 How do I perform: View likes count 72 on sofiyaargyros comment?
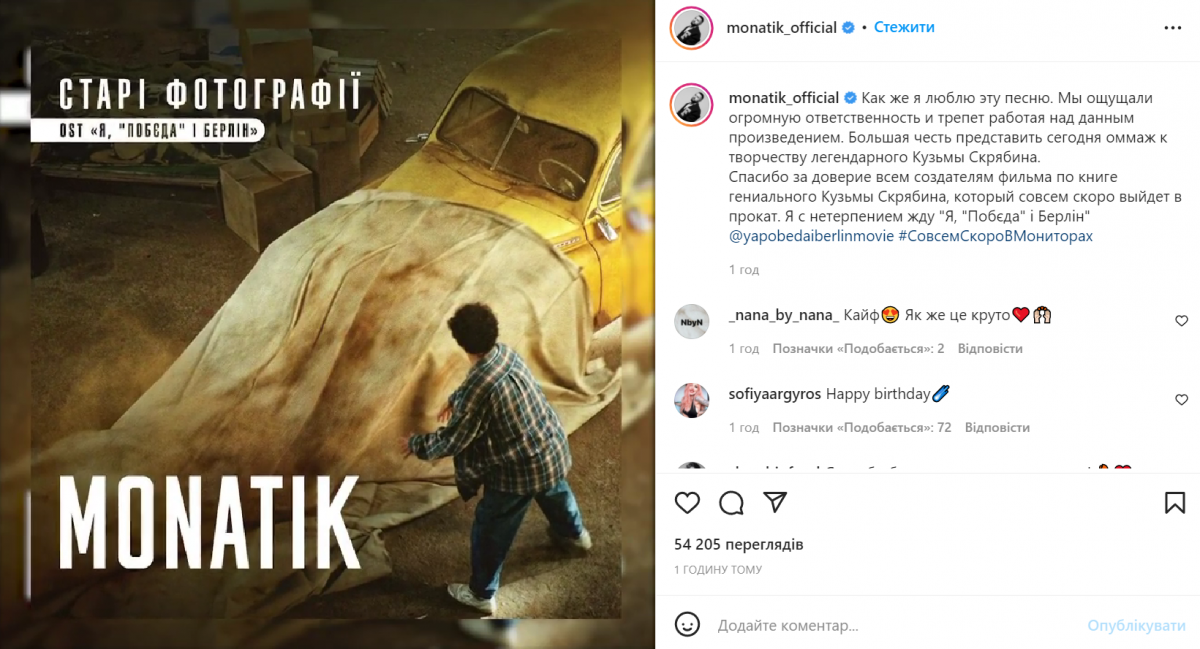862,427
